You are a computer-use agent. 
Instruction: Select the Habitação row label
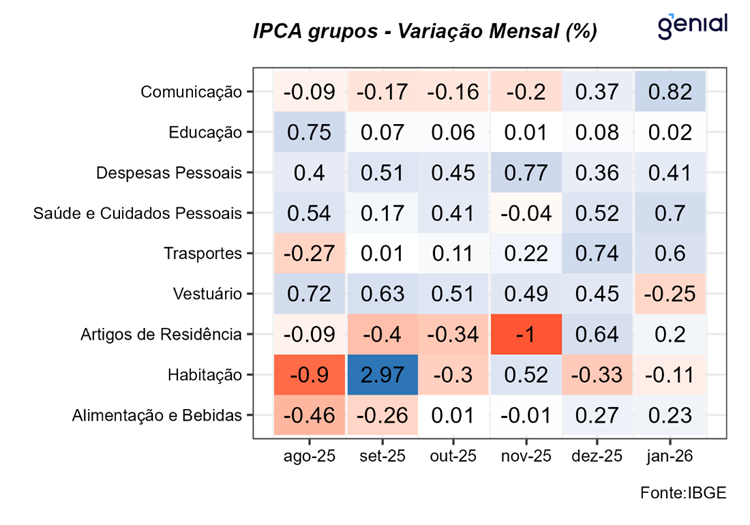point(206,375)
